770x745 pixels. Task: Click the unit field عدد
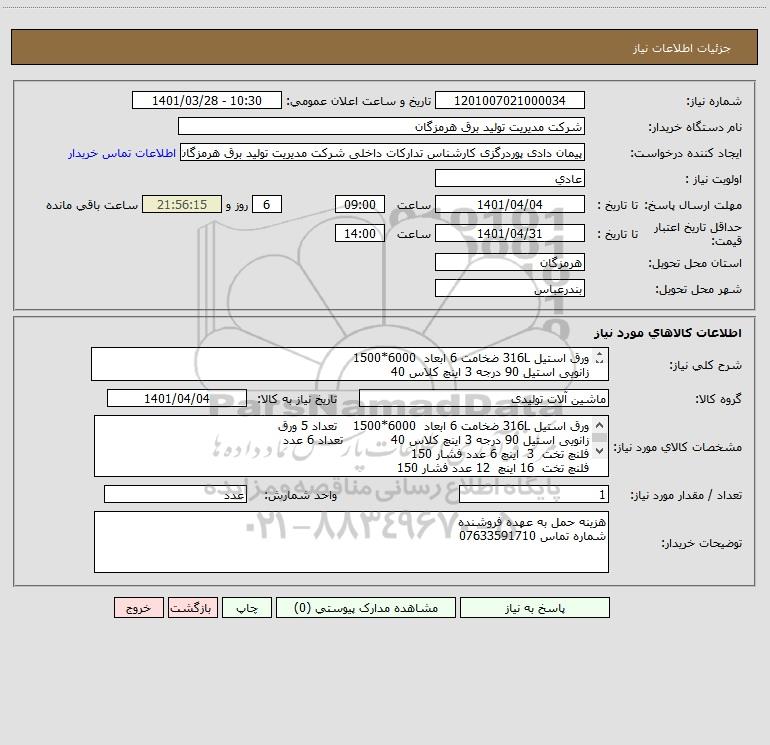175,495
